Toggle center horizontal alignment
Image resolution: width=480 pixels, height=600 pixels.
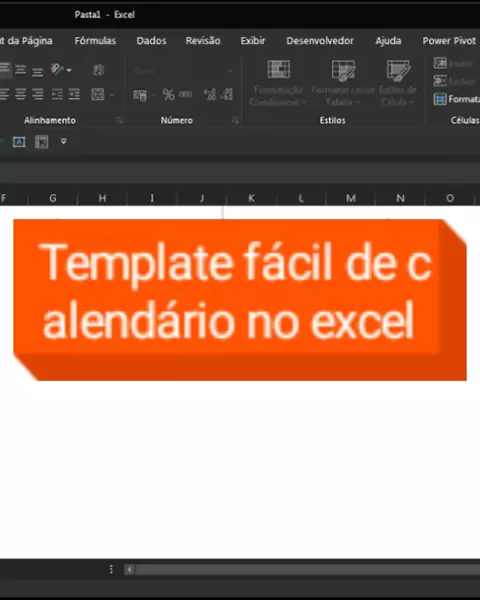pos(21,94)
